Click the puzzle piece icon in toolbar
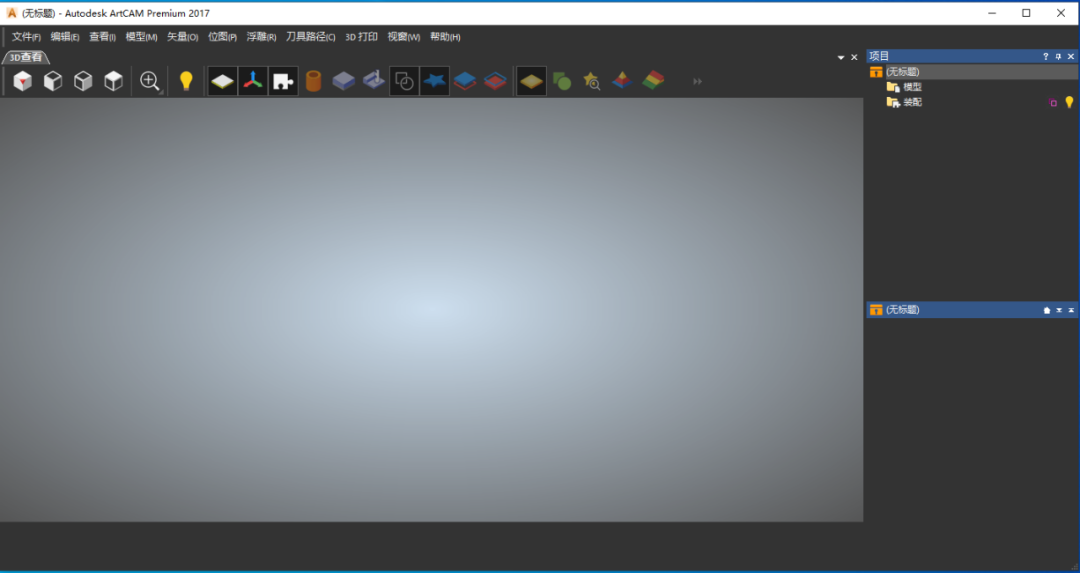Viewport: 1080px width, 573px height. 283,81
